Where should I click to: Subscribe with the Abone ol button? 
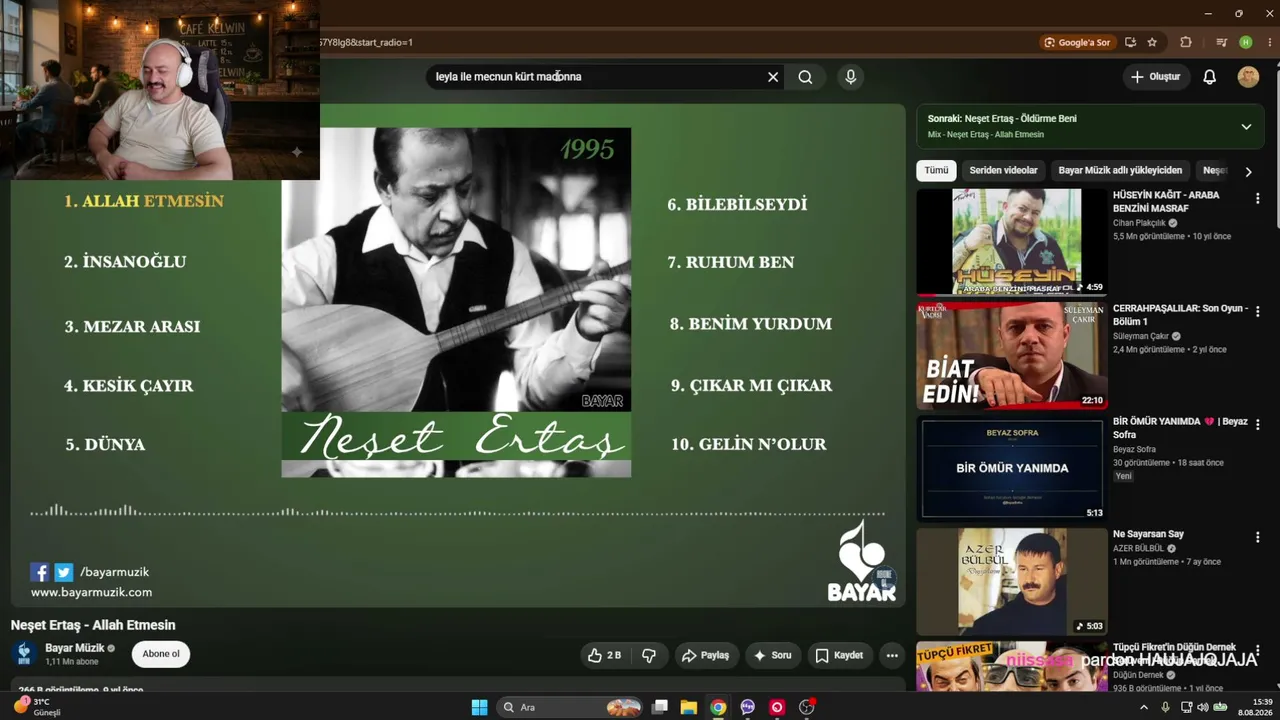[161, 654]
